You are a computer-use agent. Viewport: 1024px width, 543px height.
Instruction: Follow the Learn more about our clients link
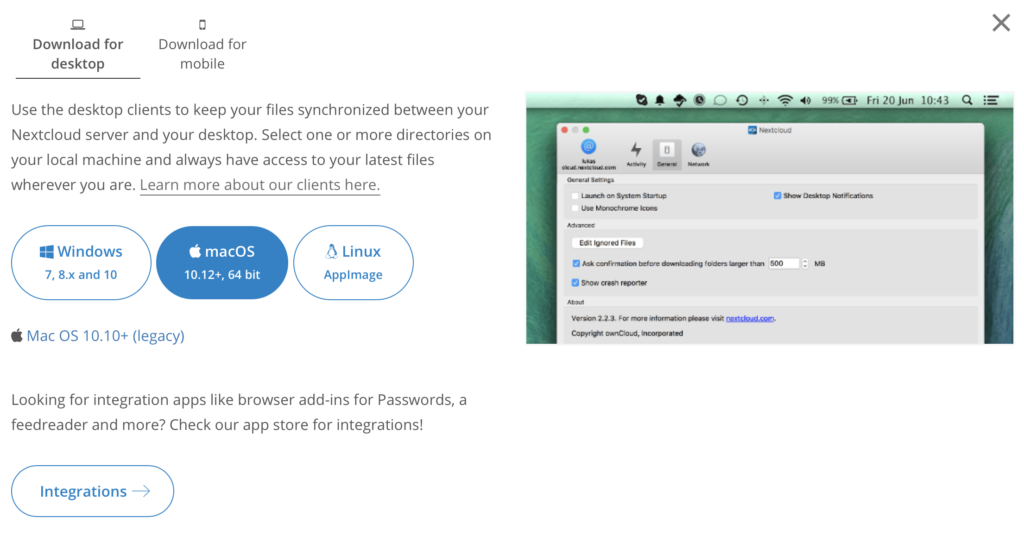pyautogui.click(x=259, y=185)
